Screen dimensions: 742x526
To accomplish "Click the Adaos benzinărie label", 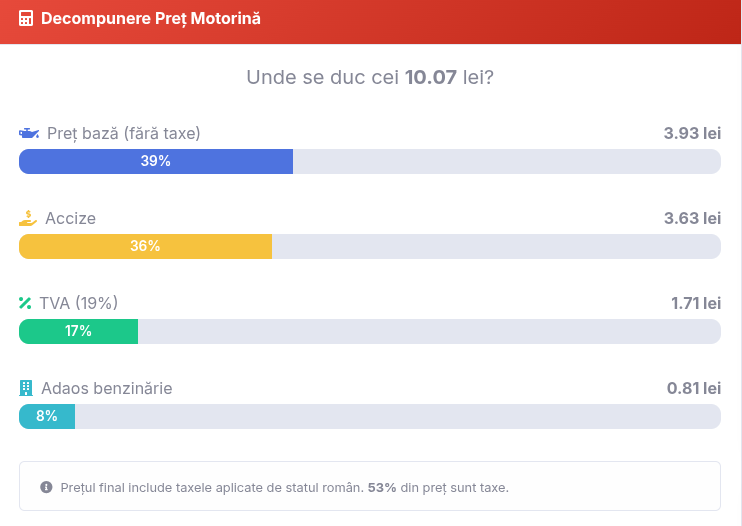I will [107, 388].
